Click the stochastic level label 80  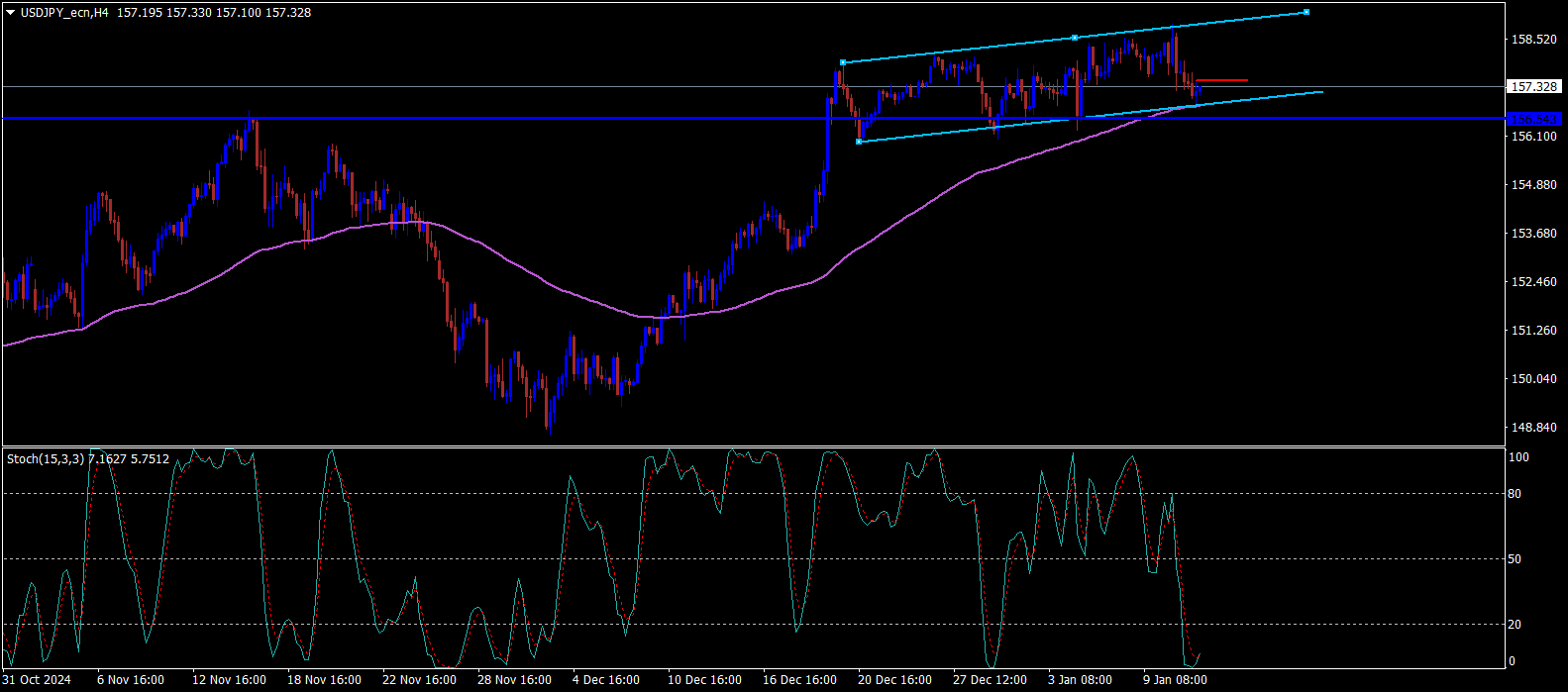1515,494
